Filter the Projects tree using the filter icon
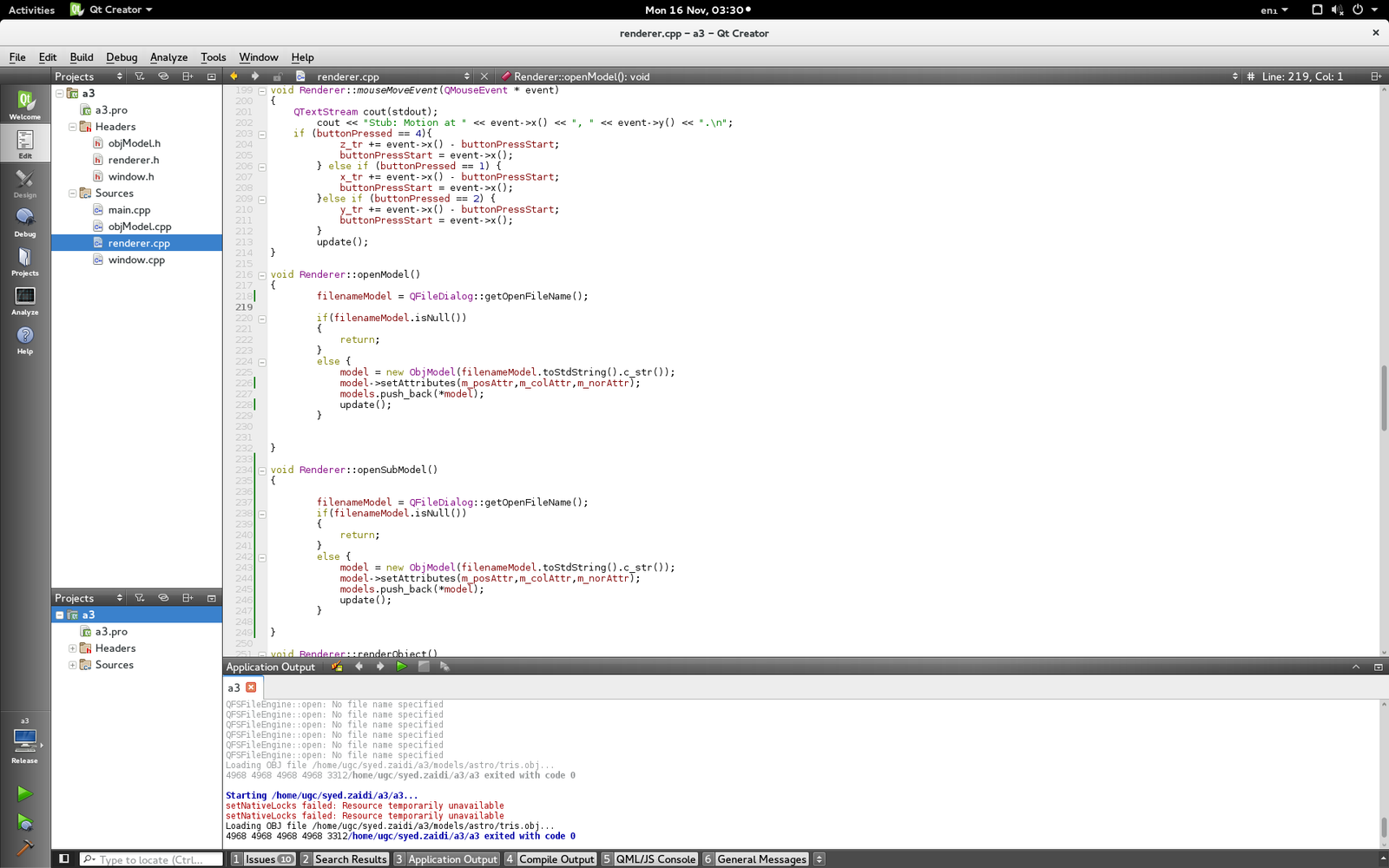The image size is (1389, 868). [139, 76]
